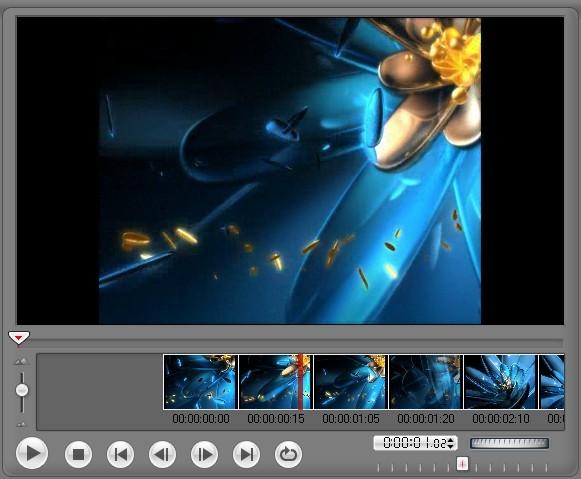The image size is (581, 479).
Task: Select the thumbnail at 00:00:02:10
Action: pyautogui.click(x=501, y=382)
